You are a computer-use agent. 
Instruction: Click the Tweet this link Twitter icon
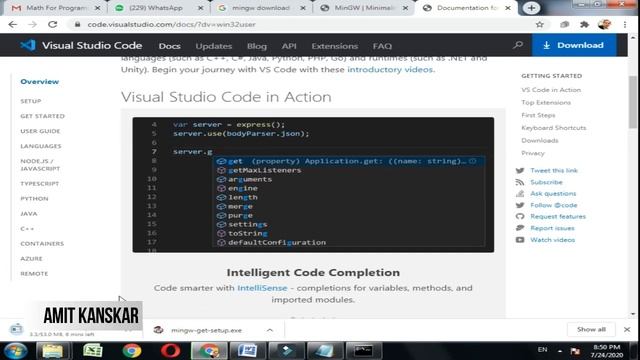tap(520, 171)
